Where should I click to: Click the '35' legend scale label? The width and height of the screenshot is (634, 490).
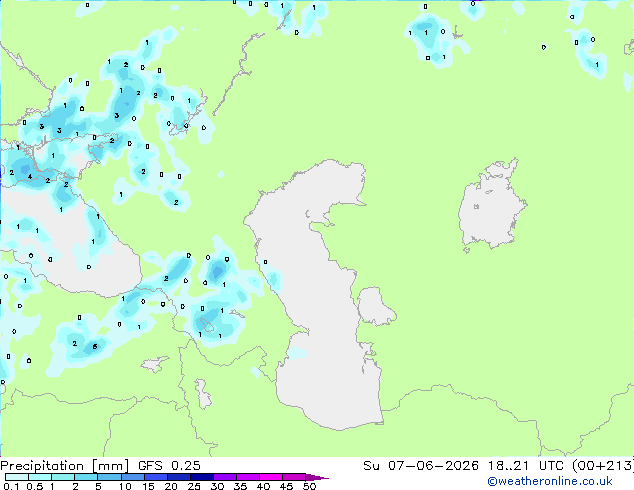tap(240, 486)
